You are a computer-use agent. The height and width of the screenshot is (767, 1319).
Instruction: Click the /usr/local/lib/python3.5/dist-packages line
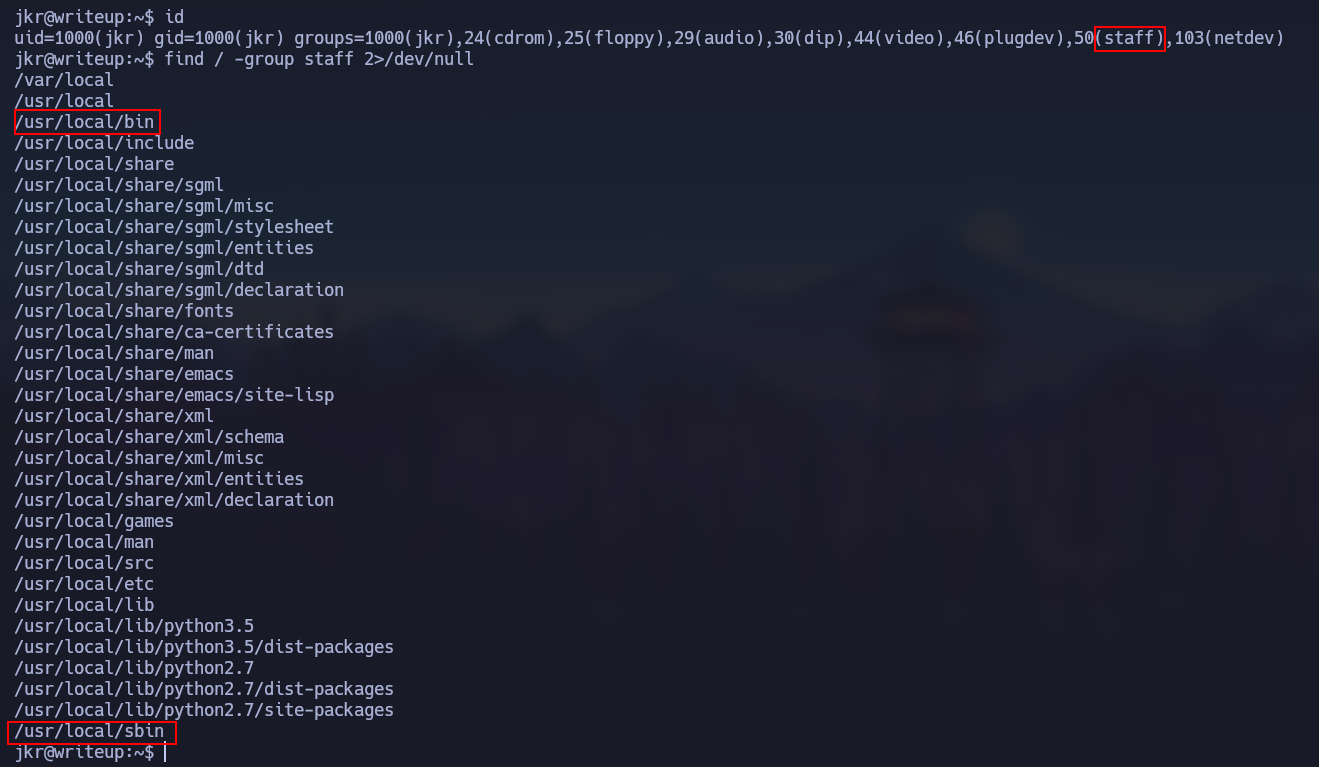pos(204,647)
